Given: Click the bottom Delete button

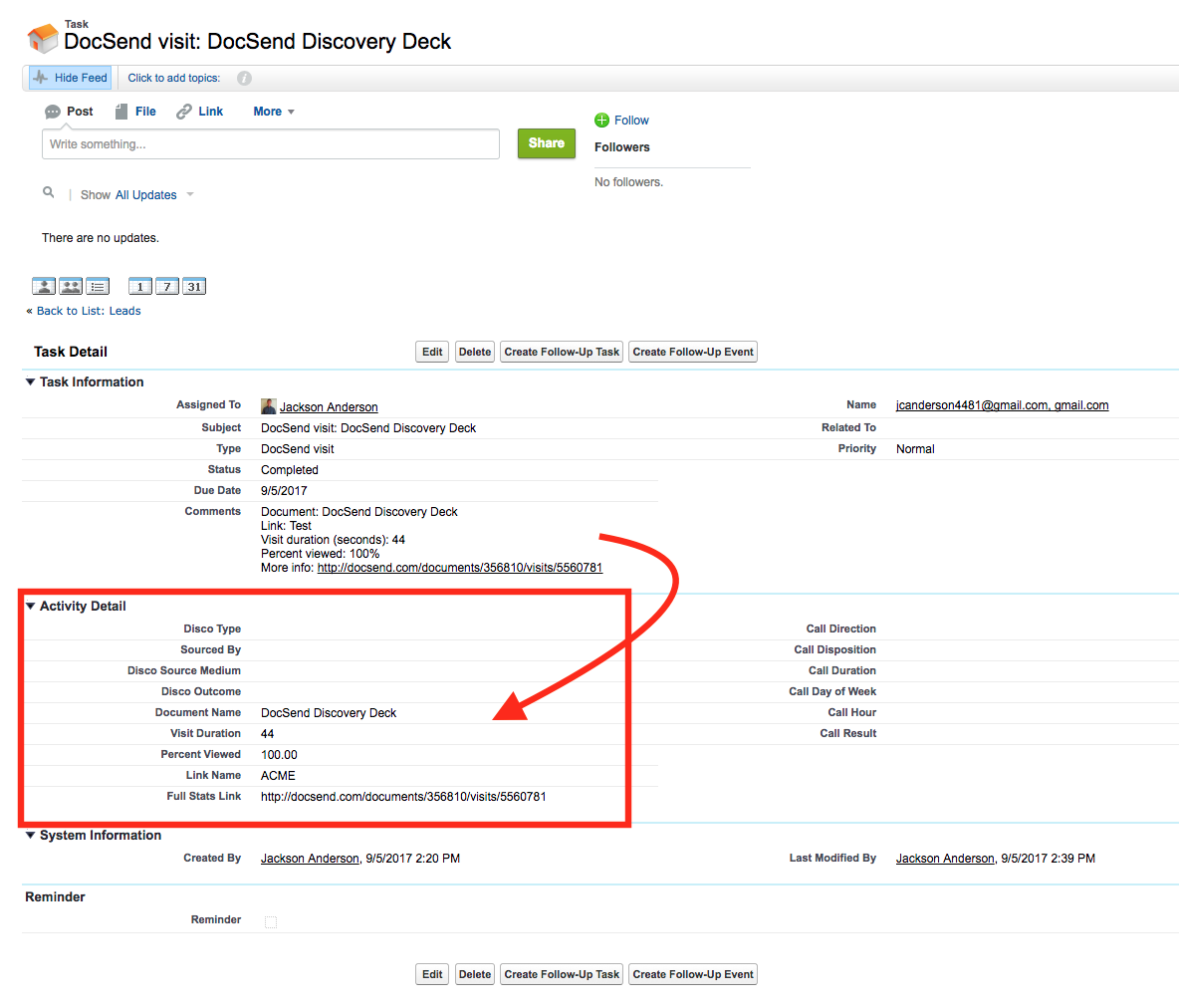Looking at the screenshot, I should pyautogui.click(x=475, y=975).
